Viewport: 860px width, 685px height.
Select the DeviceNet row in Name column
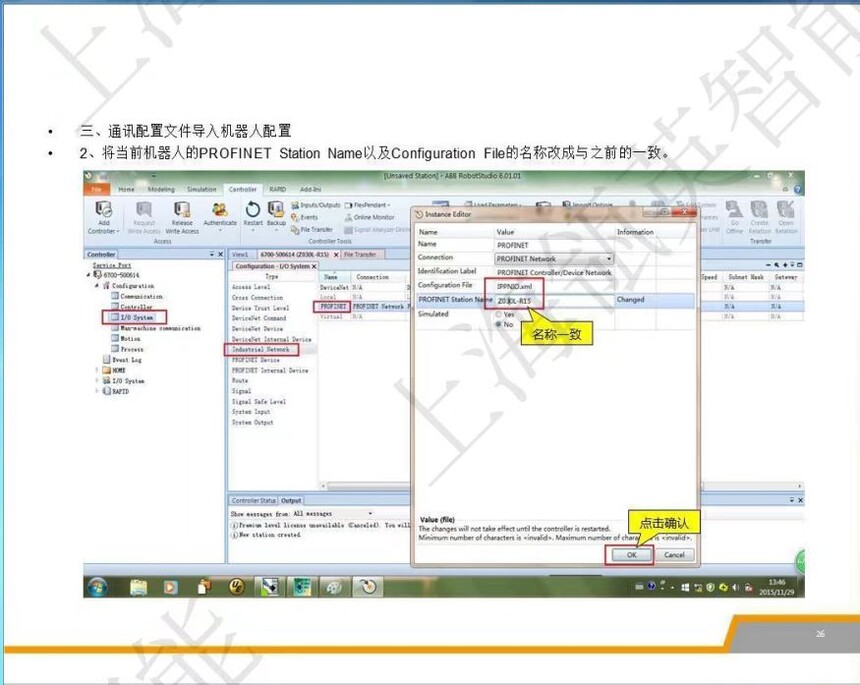click(334, 287)
